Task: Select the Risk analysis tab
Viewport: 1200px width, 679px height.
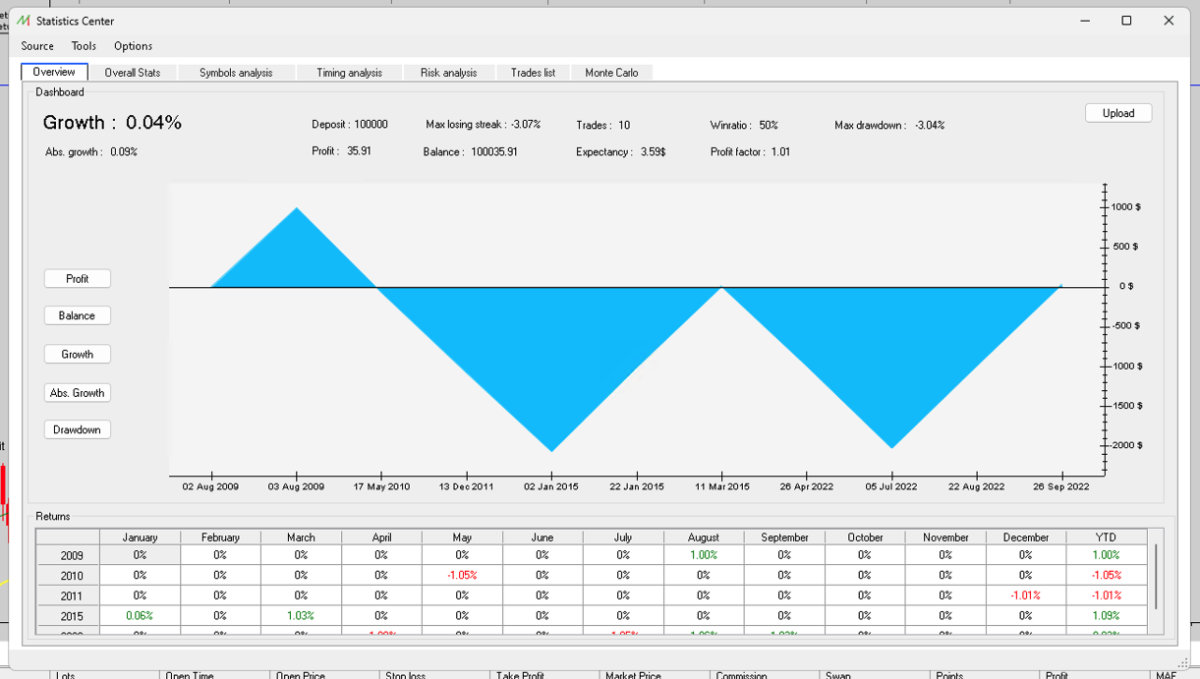Action: pos(449,73)
